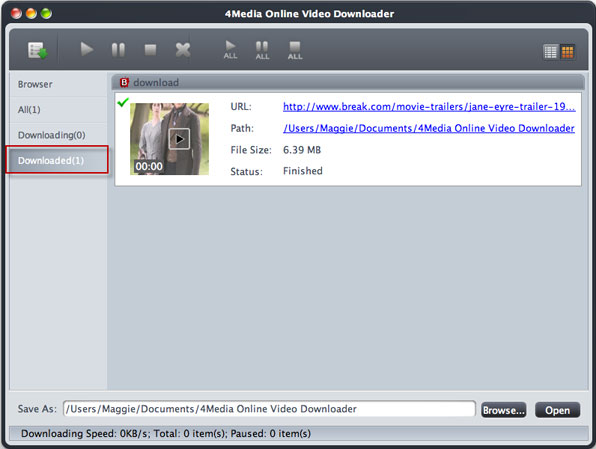Image resolution: width=596 pixels, height=449 pixels.
Task: Switch to thumbnail grid view mode
Action: (x=567, y=52)
